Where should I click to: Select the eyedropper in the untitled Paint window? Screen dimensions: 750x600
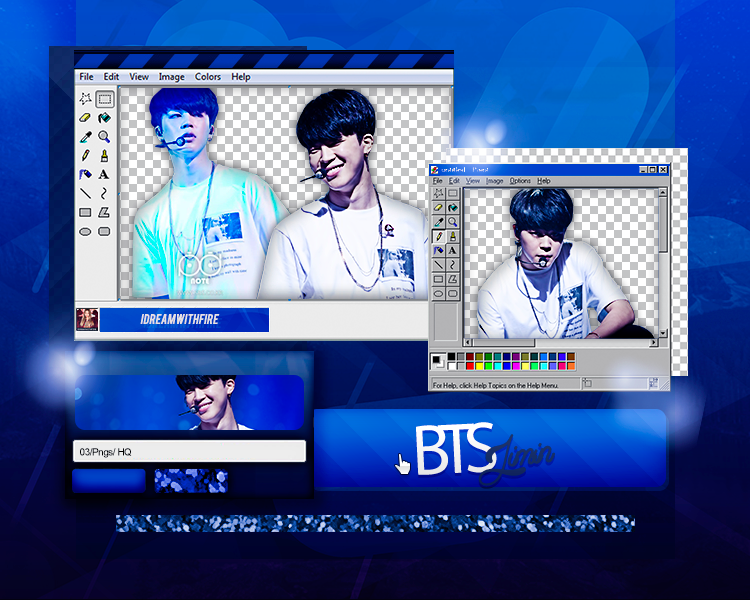tap(439, 222)
